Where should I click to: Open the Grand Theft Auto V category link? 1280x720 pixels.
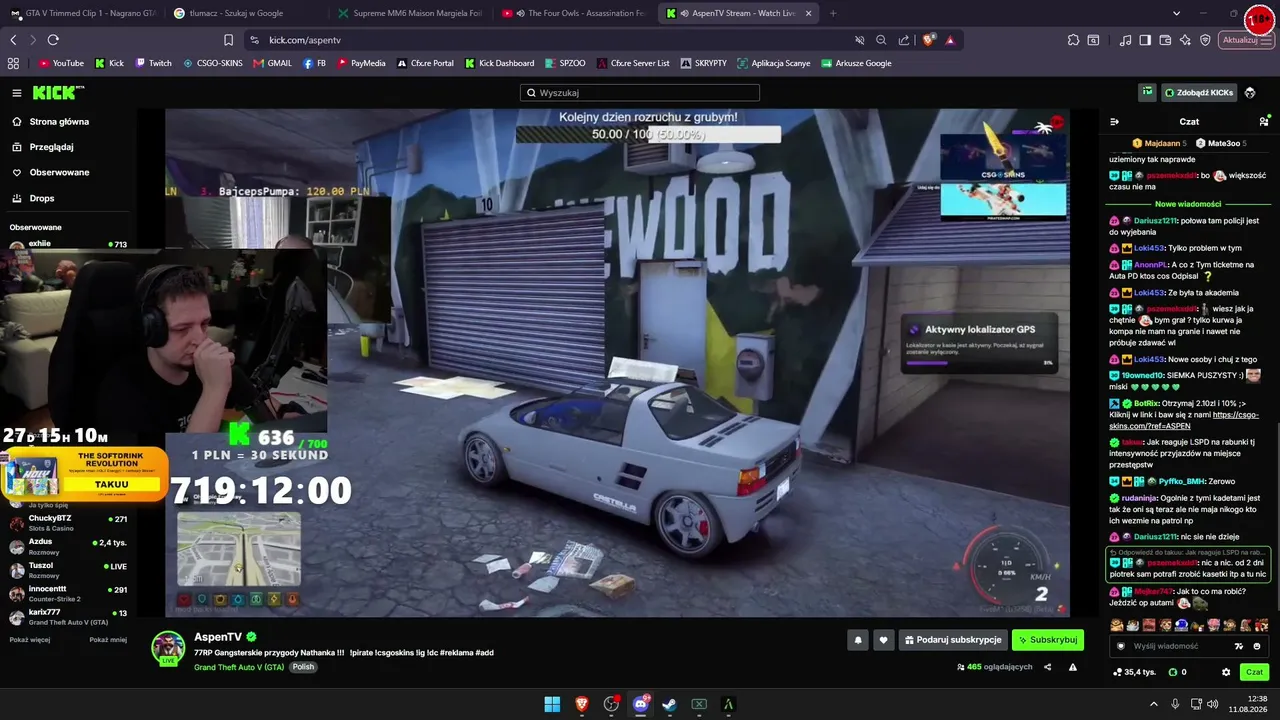click(x=238, y=667)
